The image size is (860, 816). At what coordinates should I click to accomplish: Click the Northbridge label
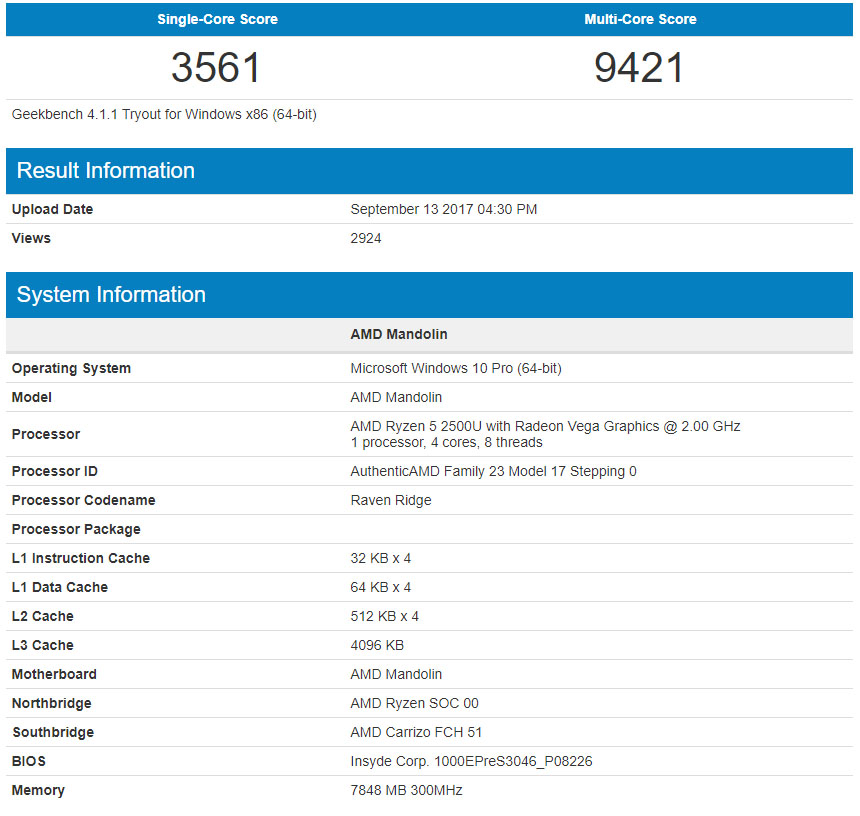(x=52, y=704)
